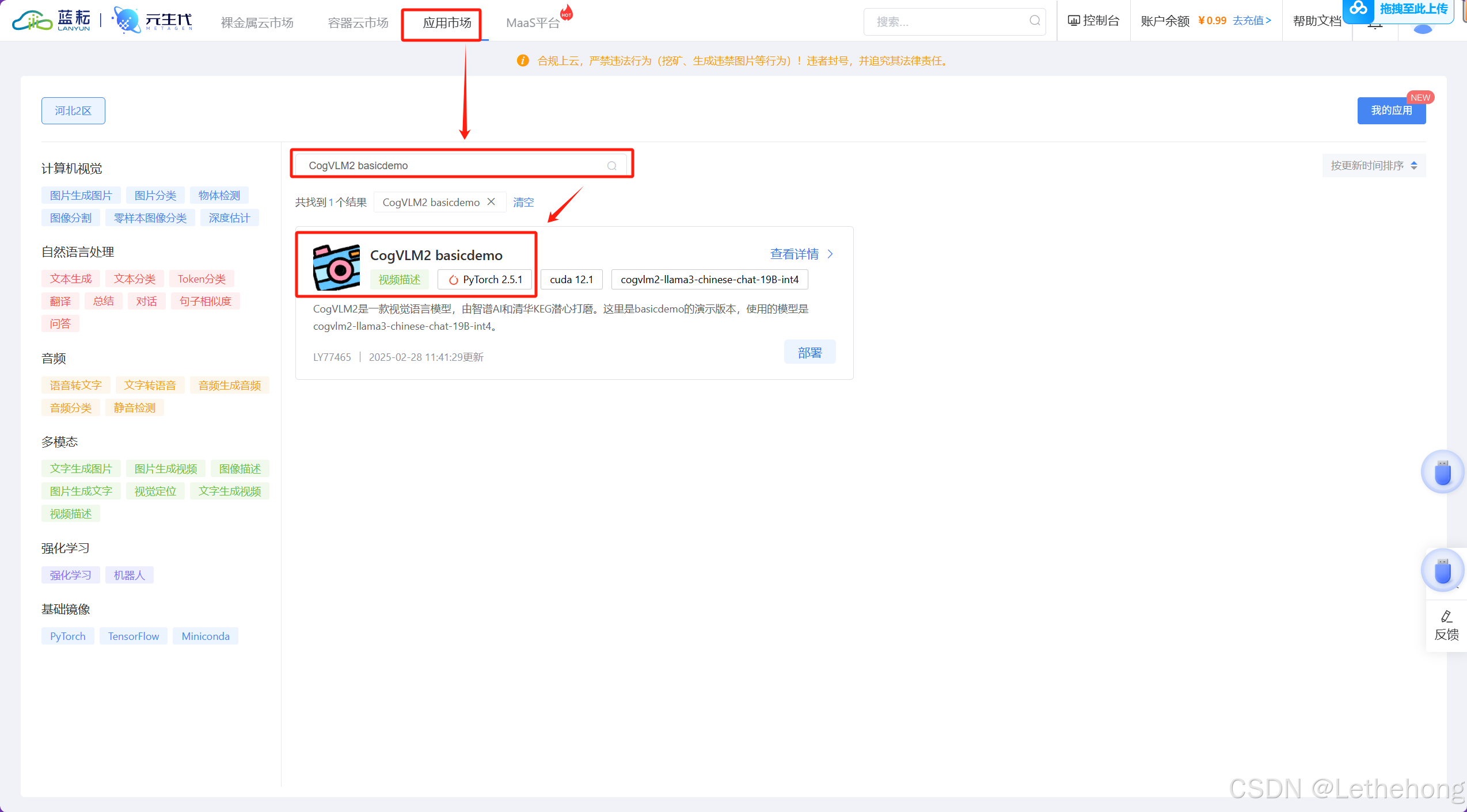Switch to the MaaS平台 tab
Image resolution: width=1467 pixels, height=812 pixels.
point(533,23)
